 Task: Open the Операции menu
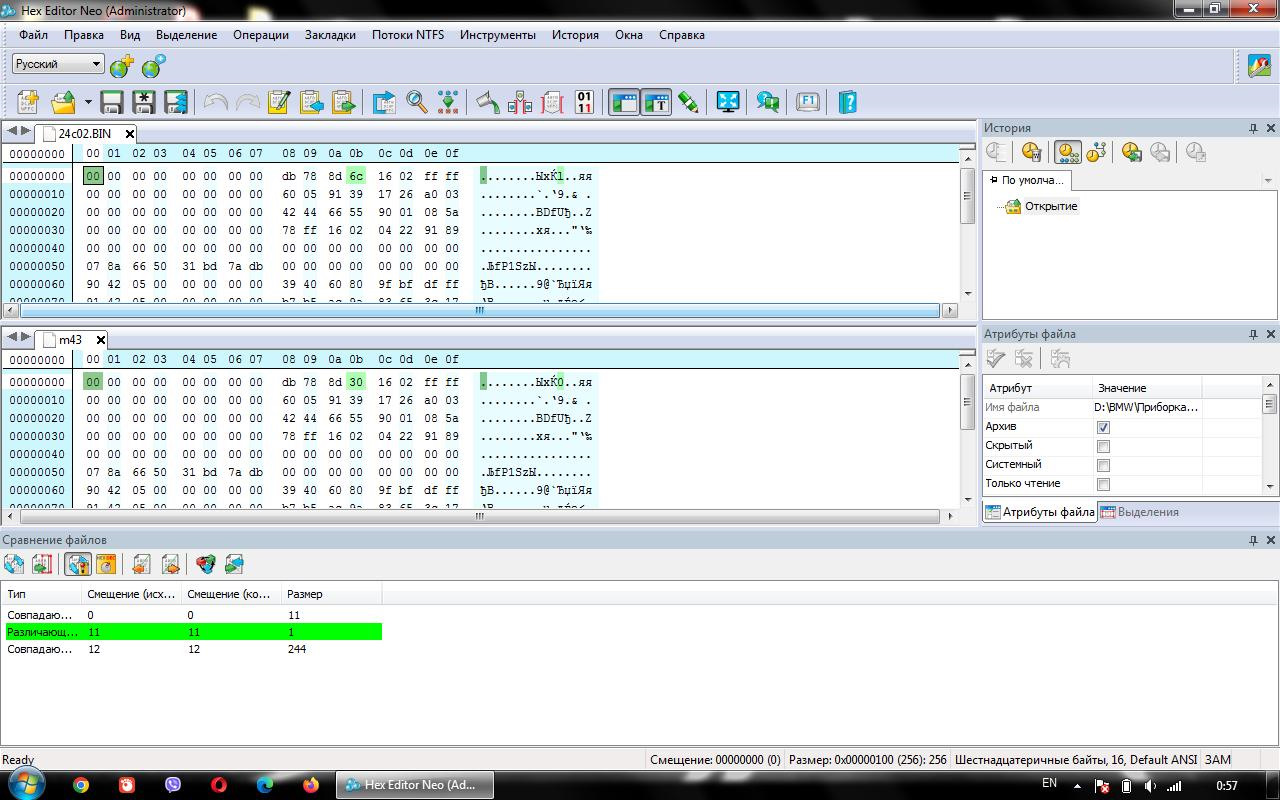tap(261, 35)
